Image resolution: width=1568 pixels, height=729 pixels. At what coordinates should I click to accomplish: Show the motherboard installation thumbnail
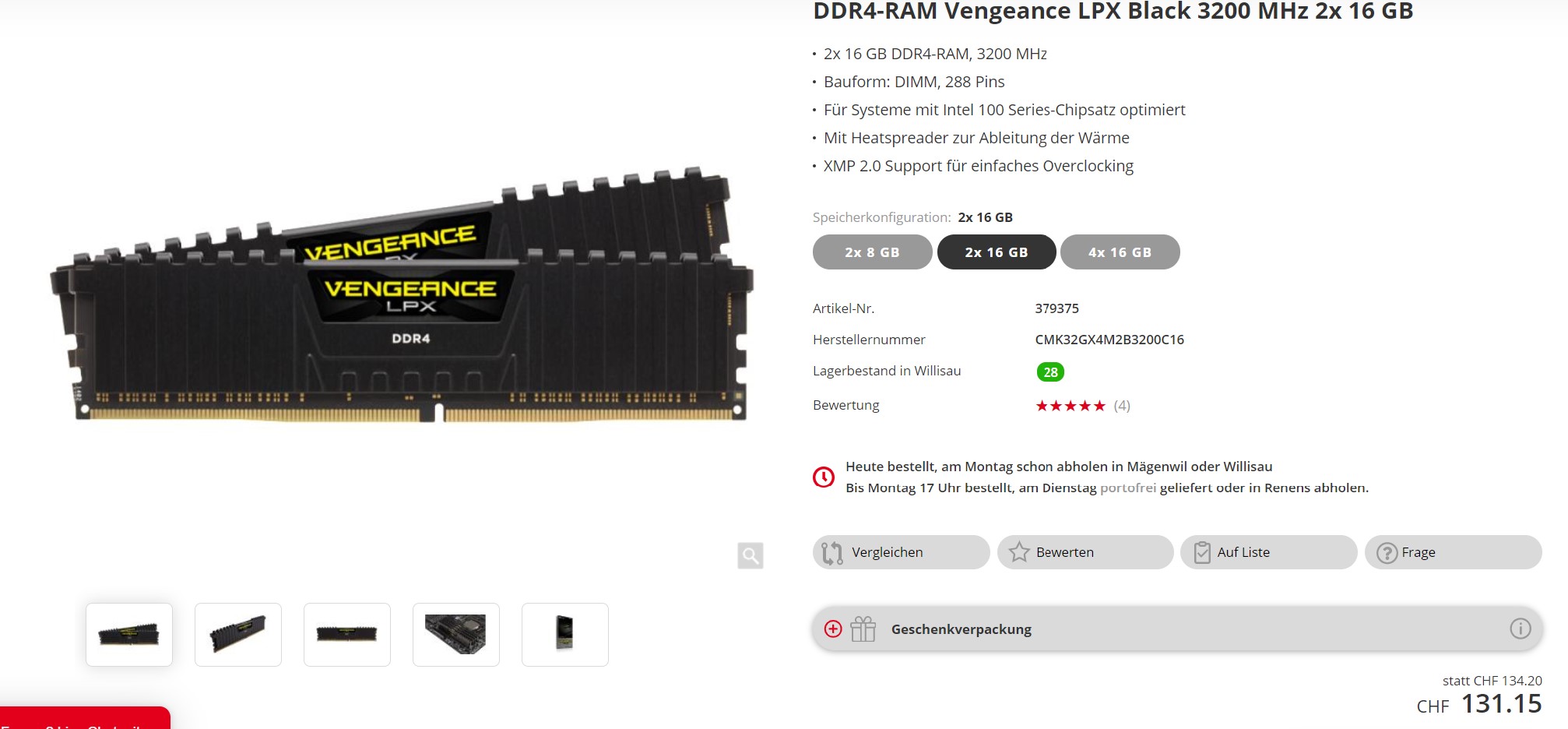pyautogui.click(x=456, y=634)
